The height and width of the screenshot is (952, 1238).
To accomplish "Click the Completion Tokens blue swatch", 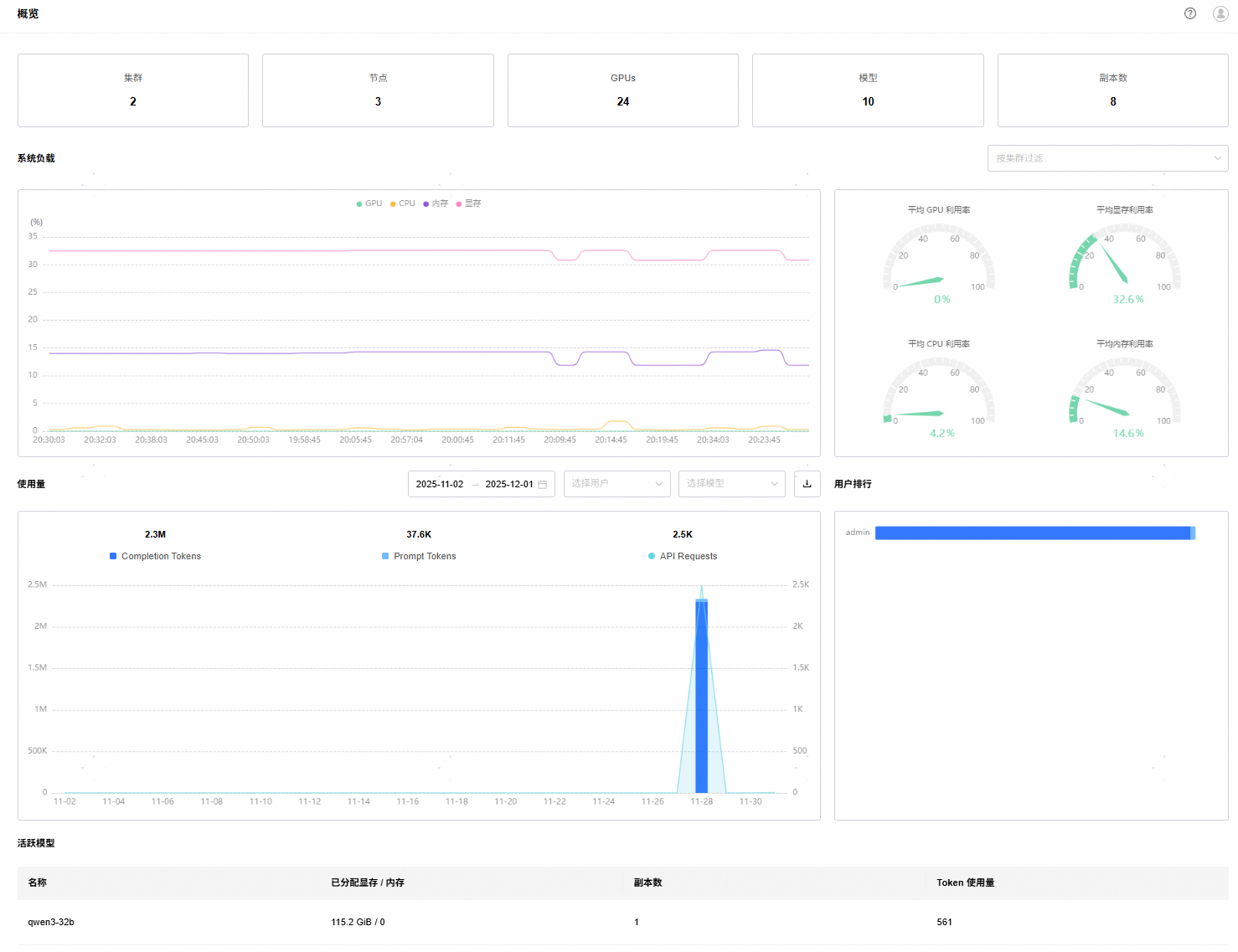I will click(x=113, y=556).
